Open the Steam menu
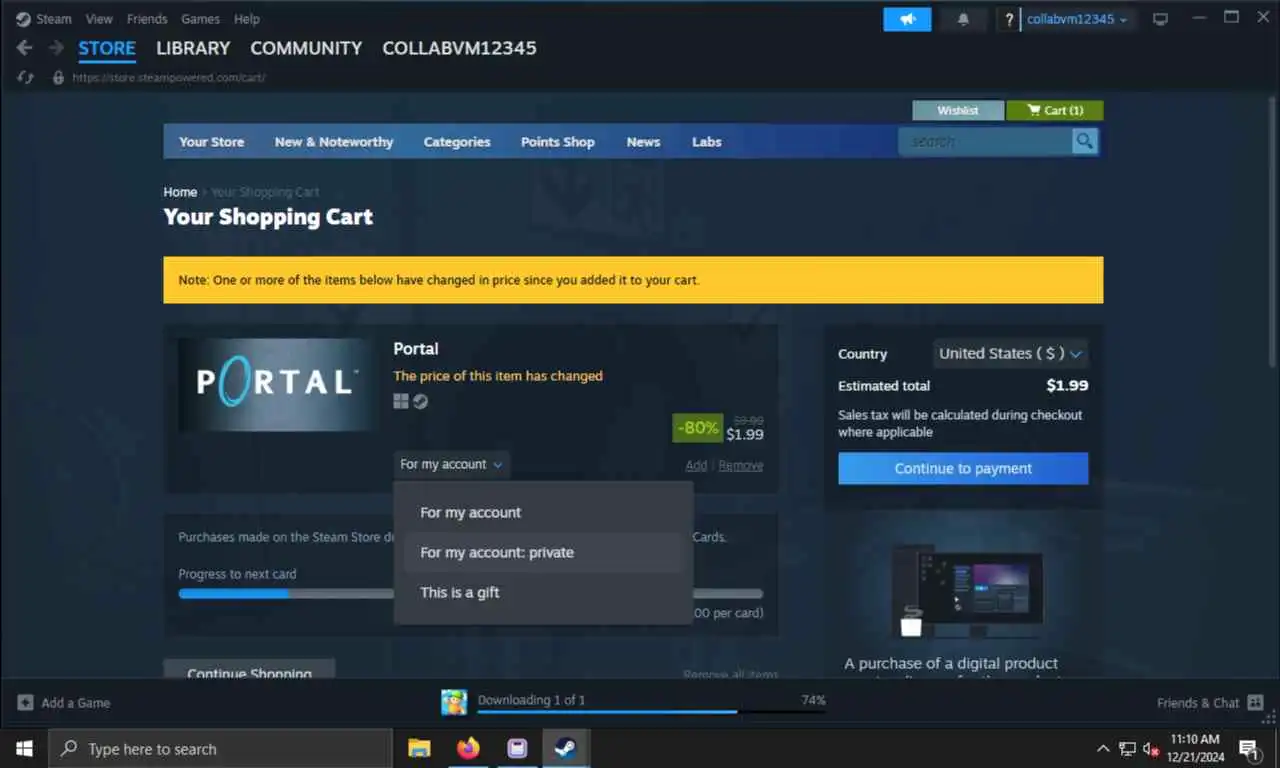This screenshot has height=768, width=1280. pyautogui.click(x=54, y=19)
